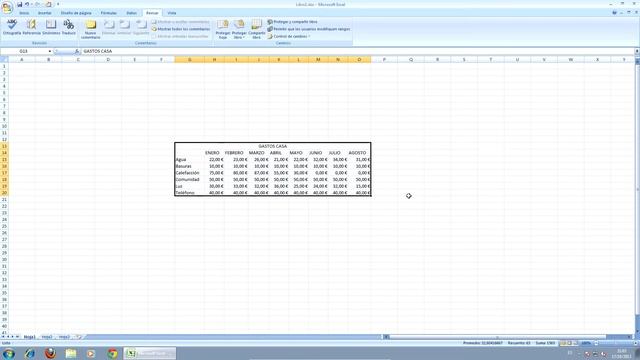Click Proteger y compartir libro
640x360 pixels.
click(292, 22)
